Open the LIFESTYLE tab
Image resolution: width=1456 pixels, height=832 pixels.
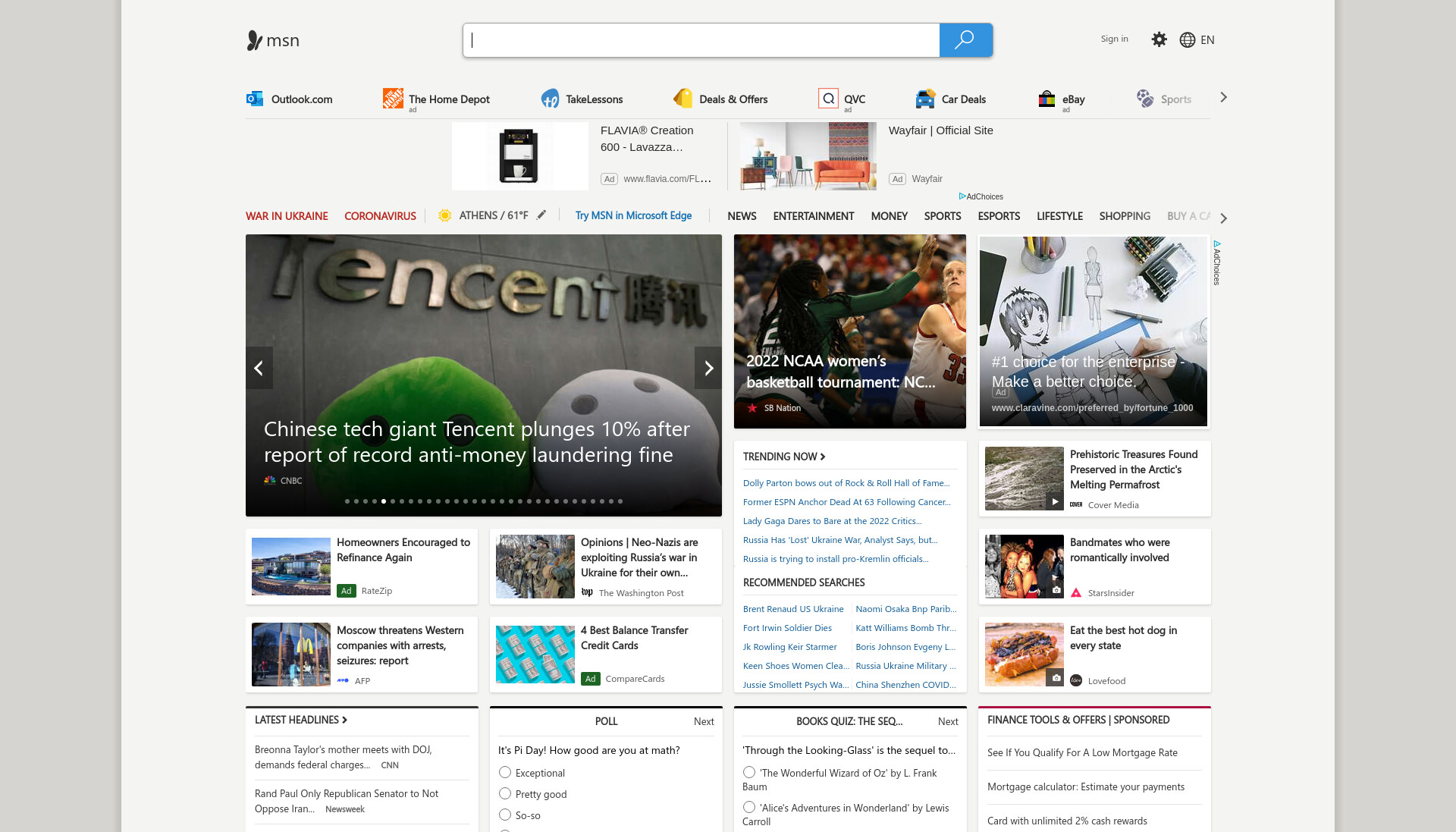(x=1059, y=216)
